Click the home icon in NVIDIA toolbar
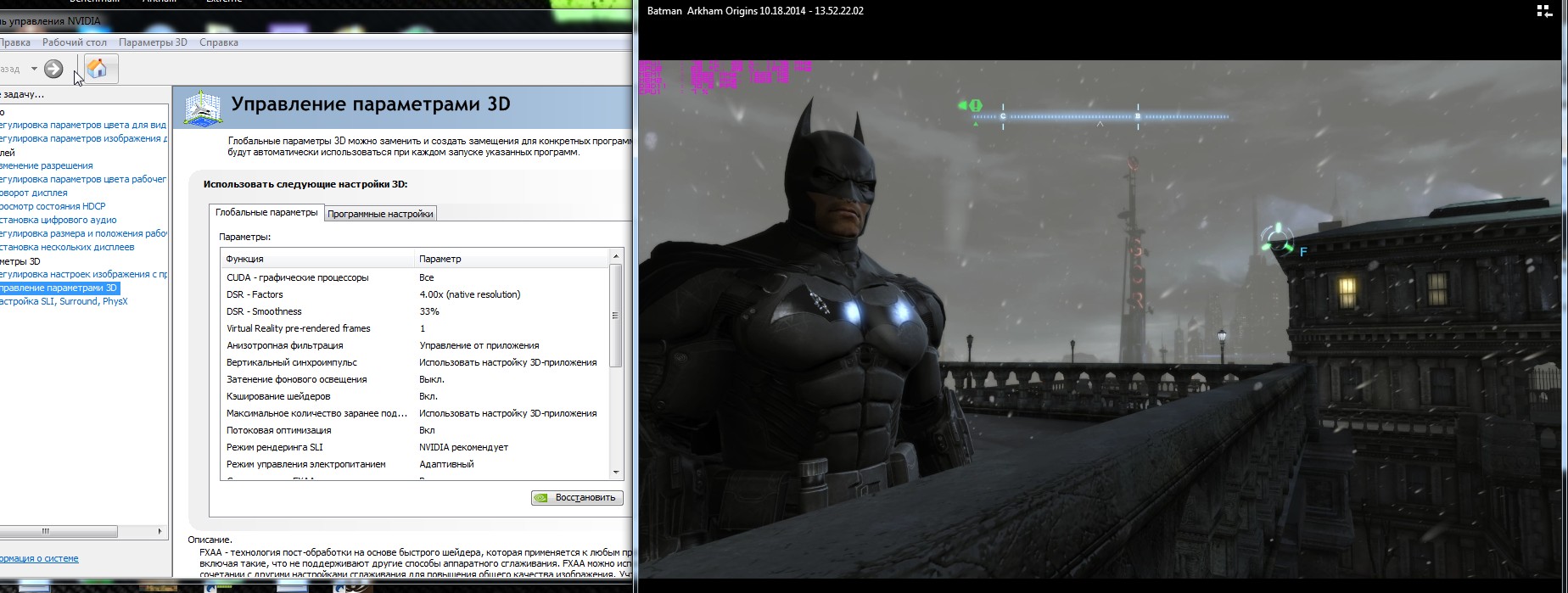 point(98,69)
